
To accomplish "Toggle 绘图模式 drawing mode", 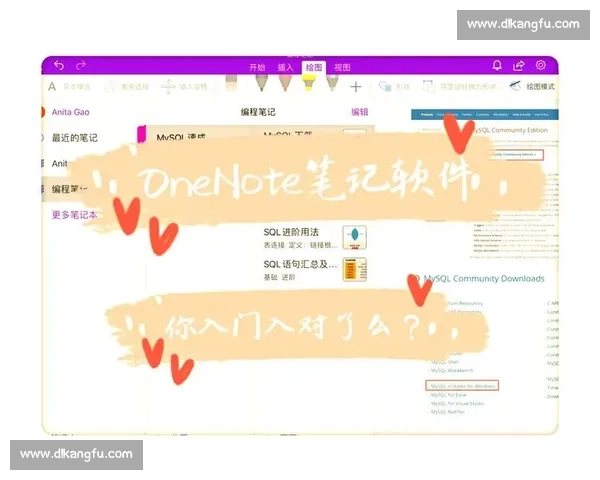I will point(532,87).
